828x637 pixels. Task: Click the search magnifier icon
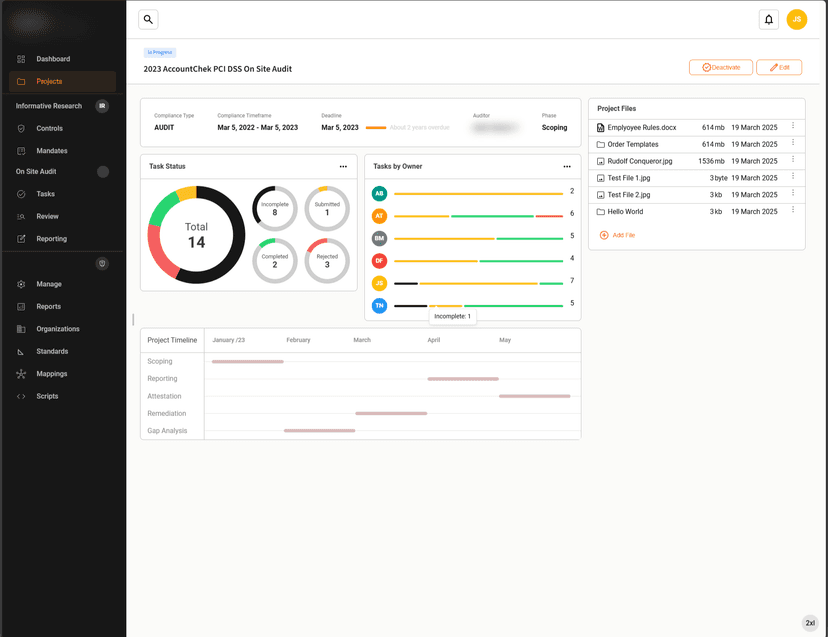pyautogui.click(x=148, y=19)
